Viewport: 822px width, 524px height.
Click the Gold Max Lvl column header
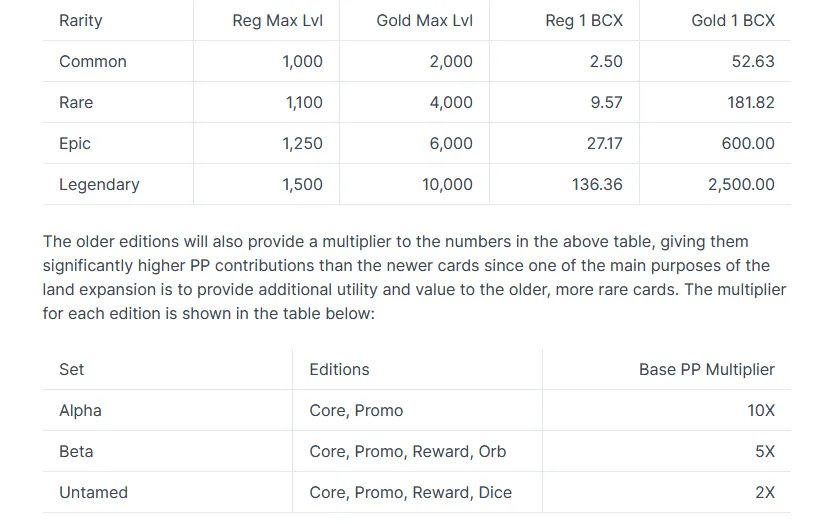[x=424, y=20]
